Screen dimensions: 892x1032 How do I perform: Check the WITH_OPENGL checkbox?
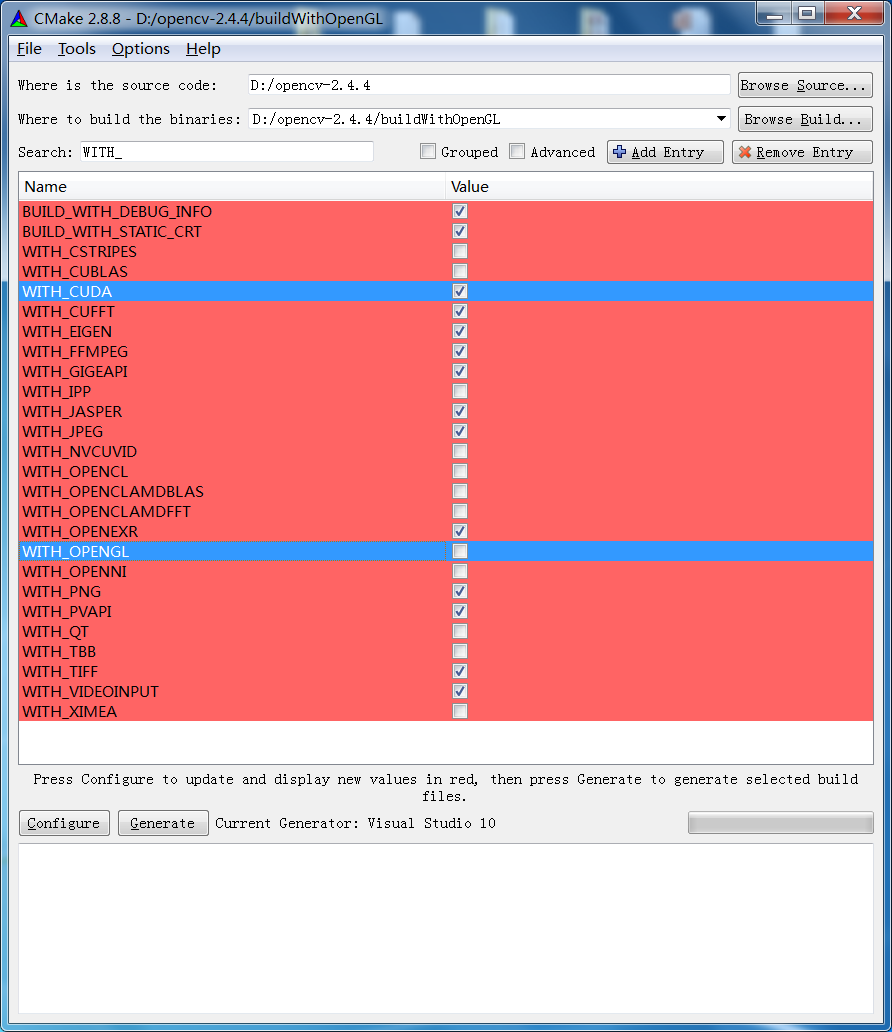(x=460, y=551)
